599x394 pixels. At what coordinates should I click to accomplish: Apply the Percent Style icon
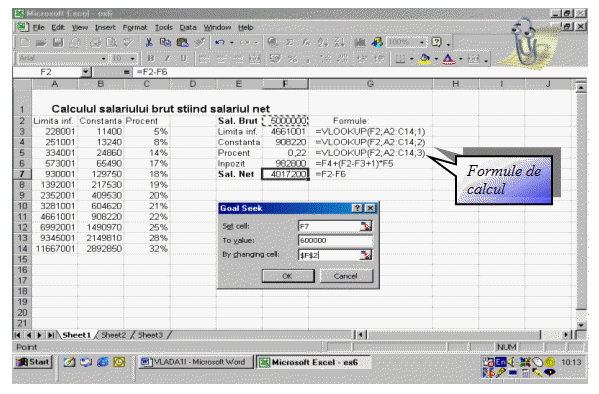point(293,59)
